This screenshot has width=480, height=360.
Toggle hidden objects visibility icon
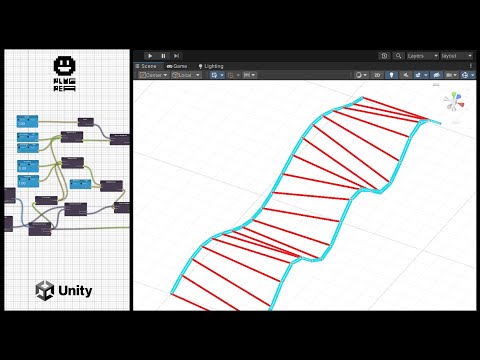coord(436,75)
